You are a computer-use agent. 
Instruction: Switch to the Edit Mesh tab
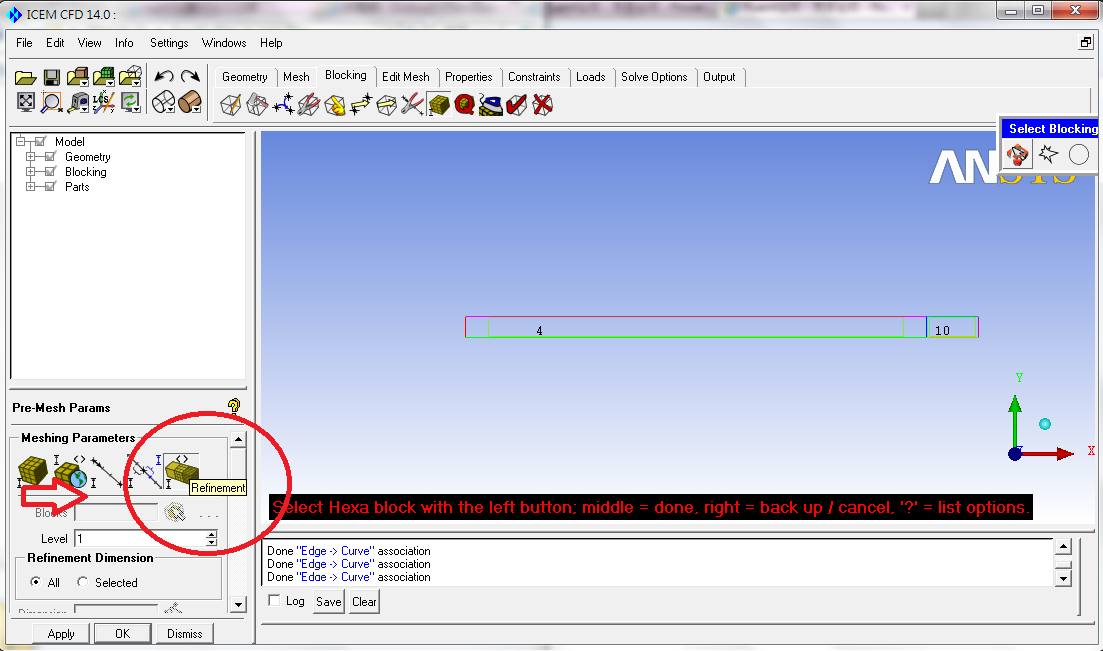click(x=405, y=77)
